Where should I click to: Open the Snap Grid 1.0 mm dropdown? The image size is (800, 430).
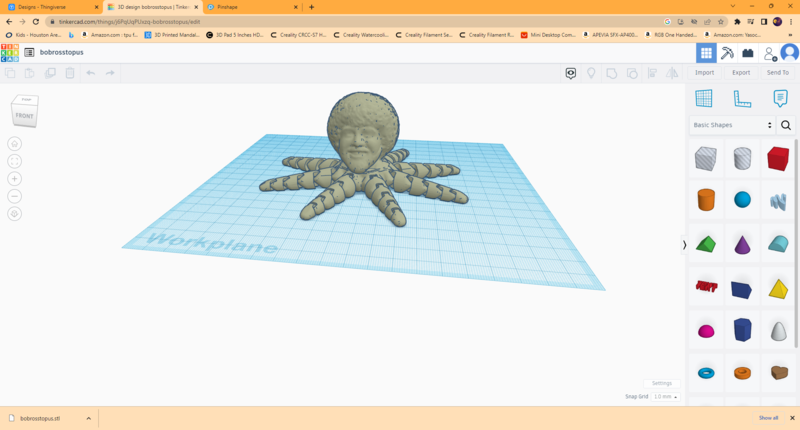[x=665, y=397]
